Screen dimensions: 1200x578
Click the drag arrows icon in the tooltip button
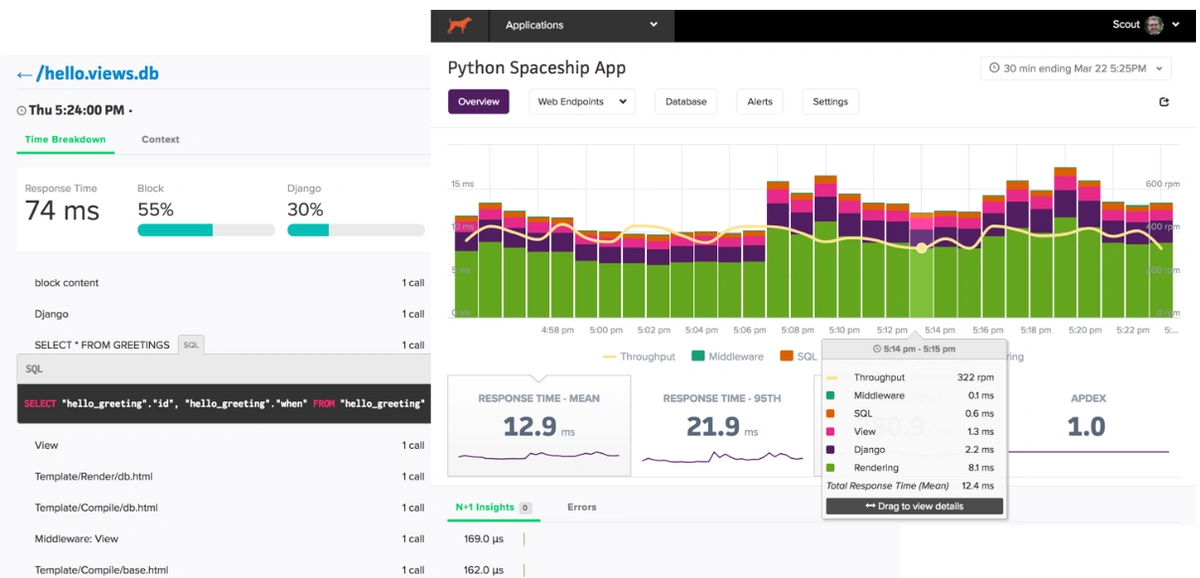(870, 506)
